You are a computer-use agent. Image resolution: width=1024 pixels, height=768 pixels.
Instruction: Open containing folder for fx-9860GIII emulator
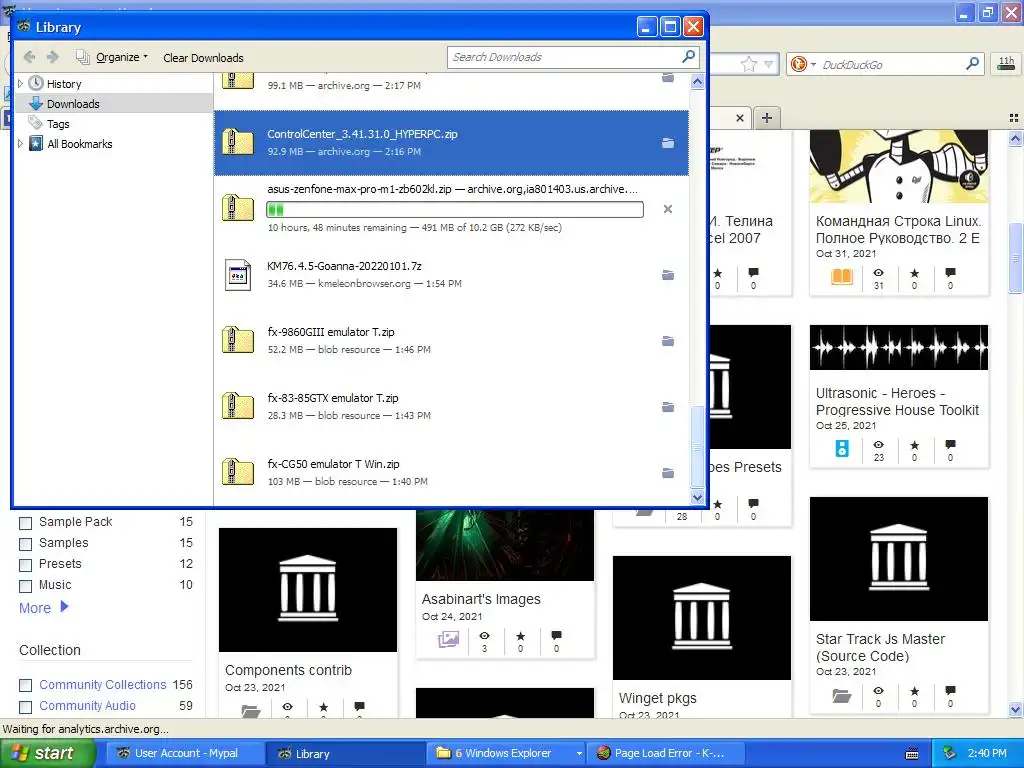[x=667, y=341]
